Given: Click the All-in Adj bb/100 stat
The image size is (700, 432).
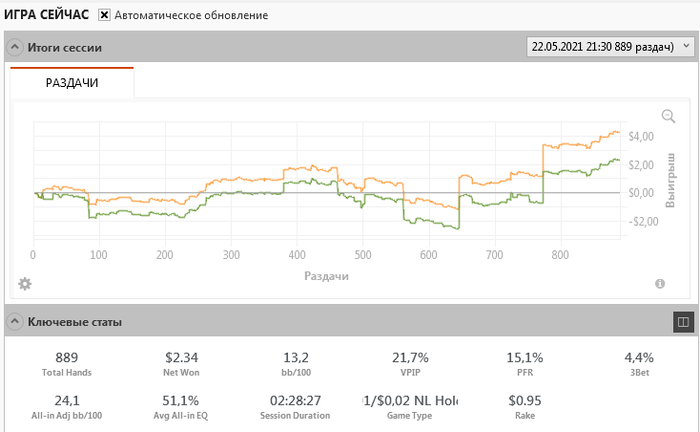Looking at the screenshot, I should 66,407.
